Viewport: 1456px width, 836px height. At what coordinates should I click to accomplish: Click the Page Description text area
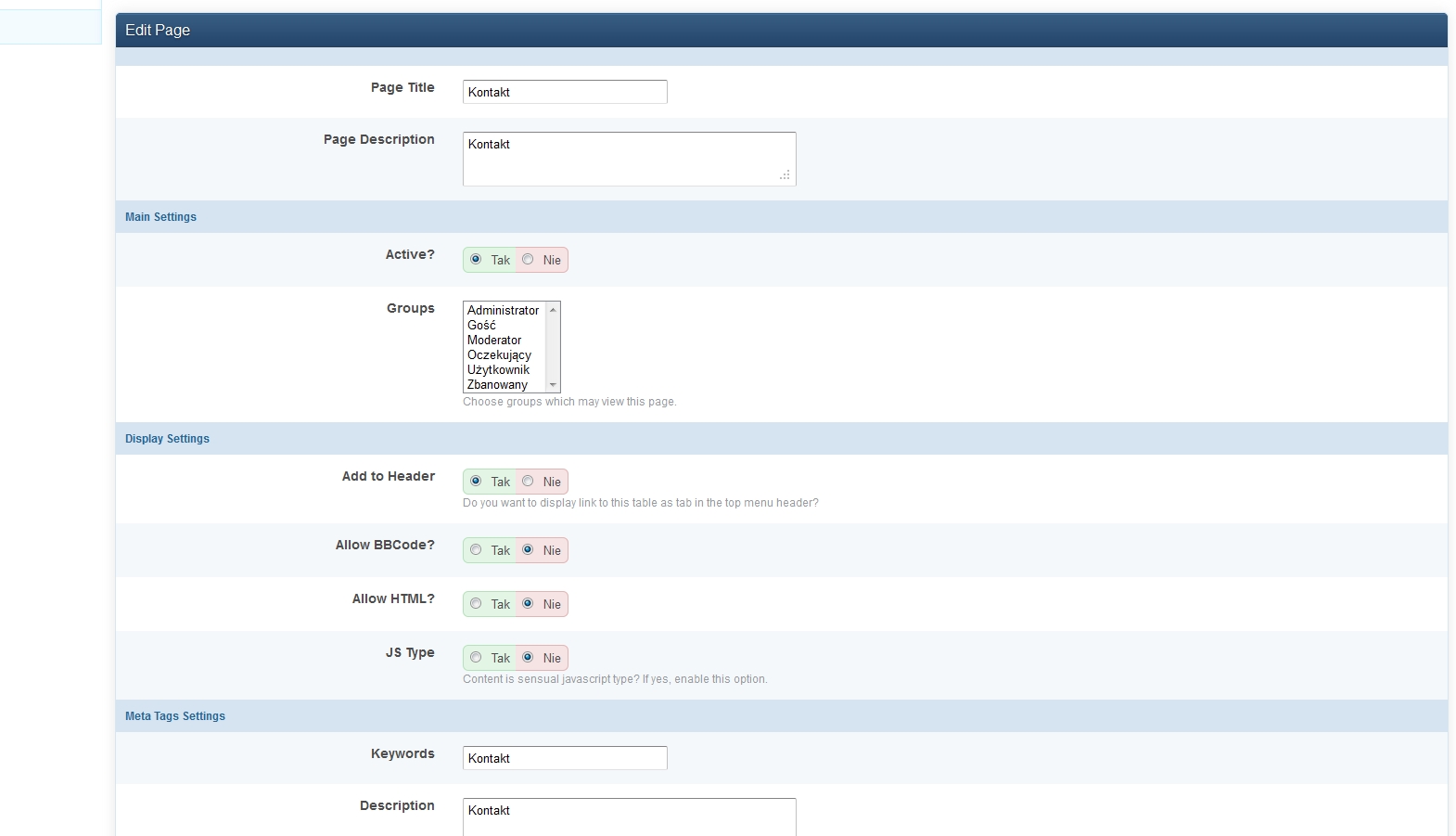click(628, 159)
